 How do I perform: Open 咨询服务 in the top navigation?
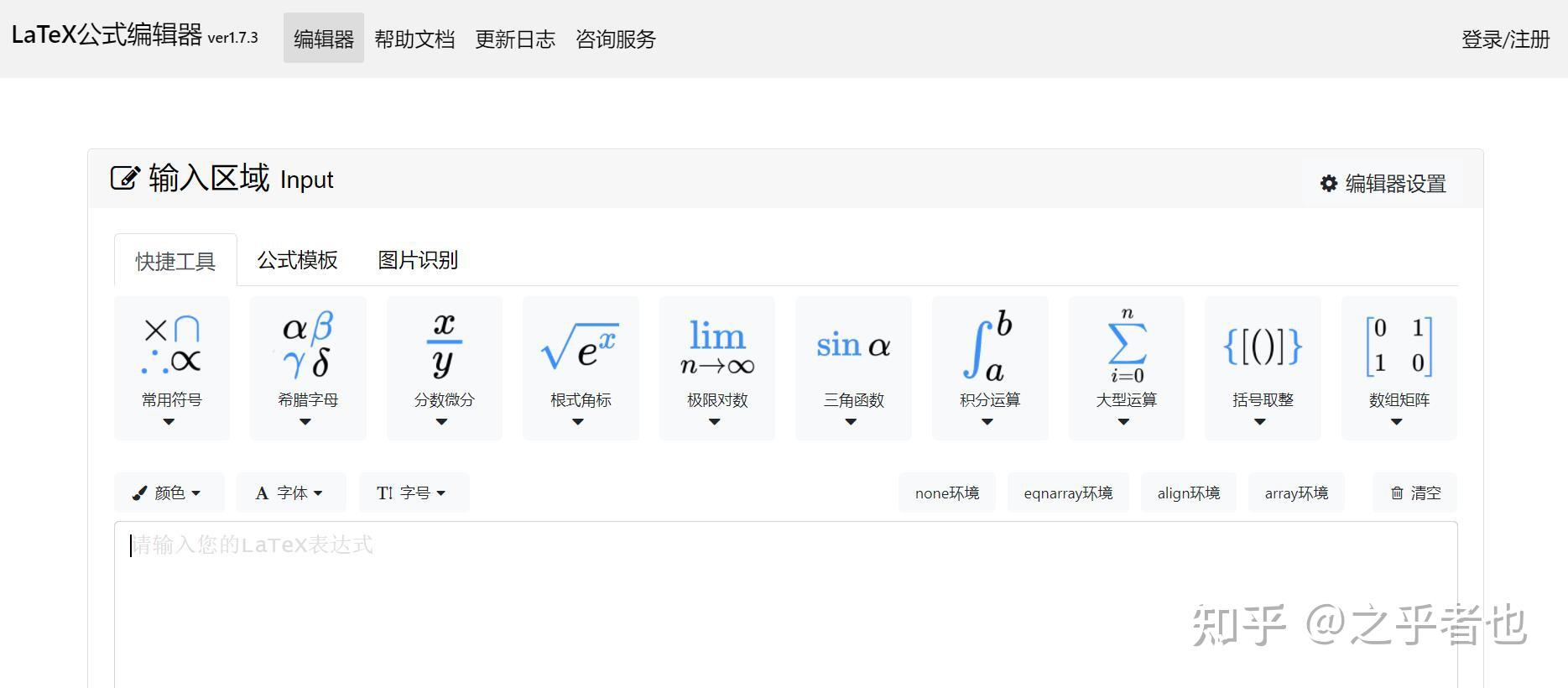point(616,39)
